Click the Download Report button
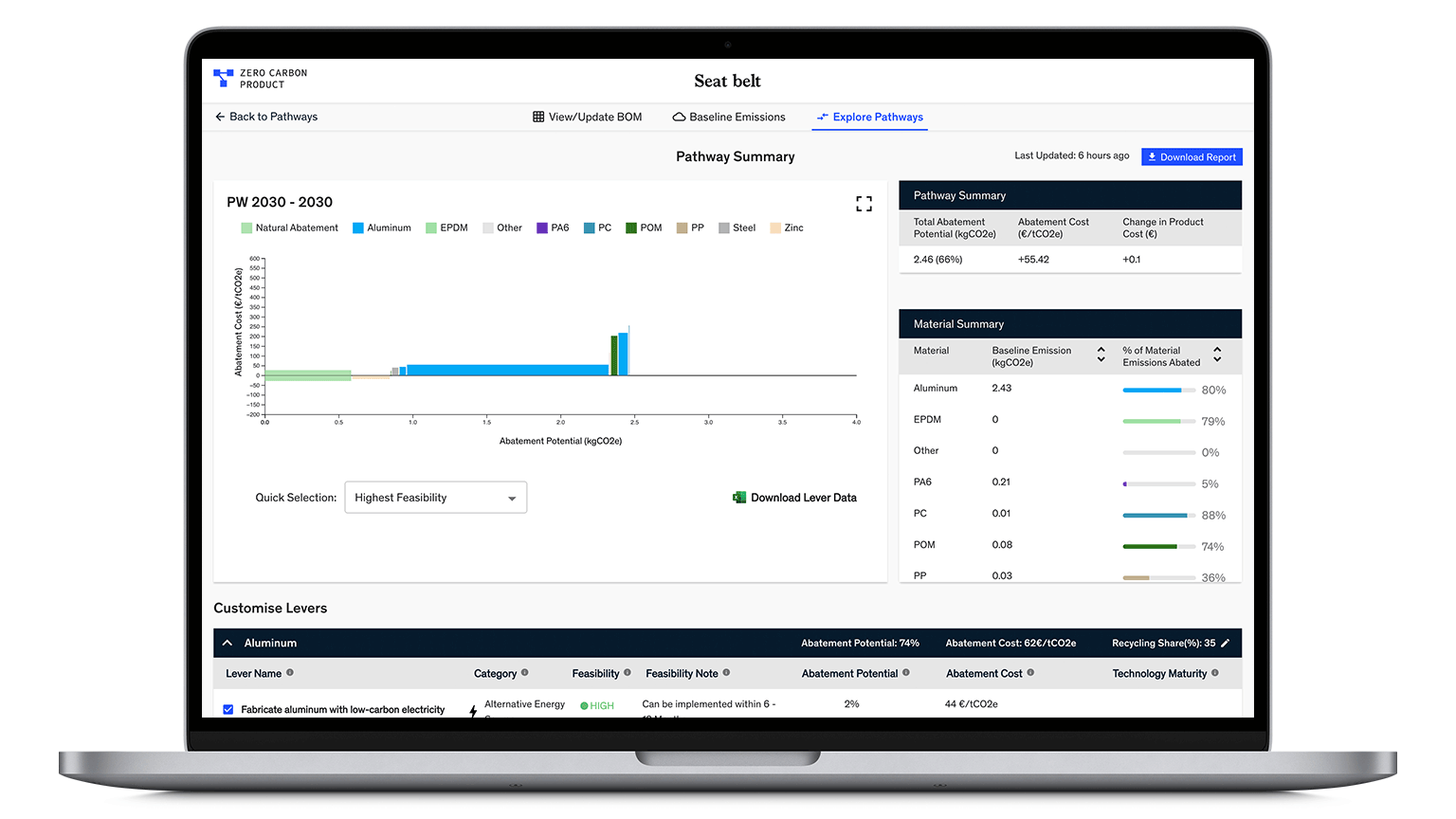The width and height of the screenshot is (1456, 819). click(1191, 156)
